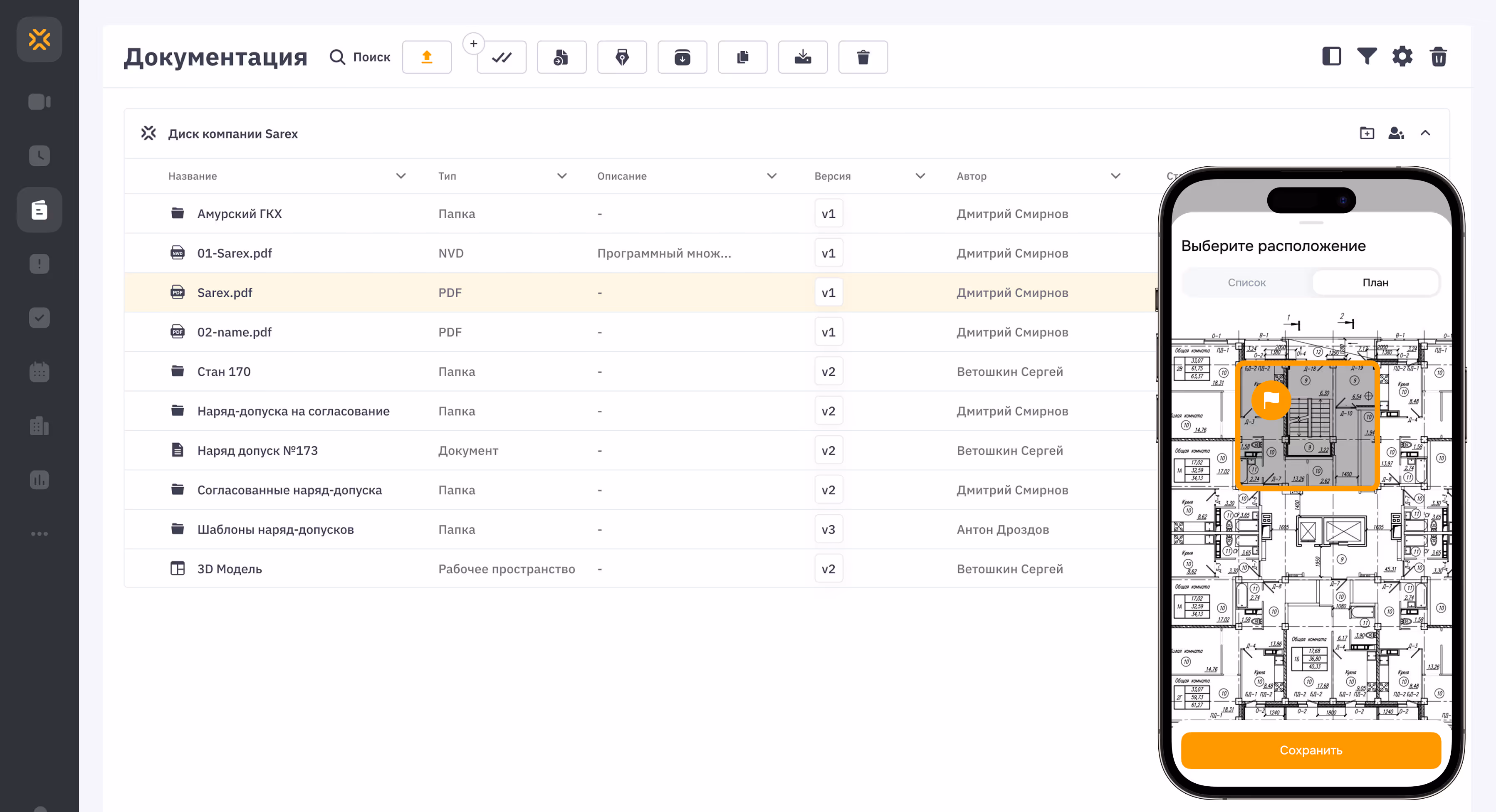Expand the Название column dropdown
The height and width of the screenshot is (812, 1496).
coord(401,176)
